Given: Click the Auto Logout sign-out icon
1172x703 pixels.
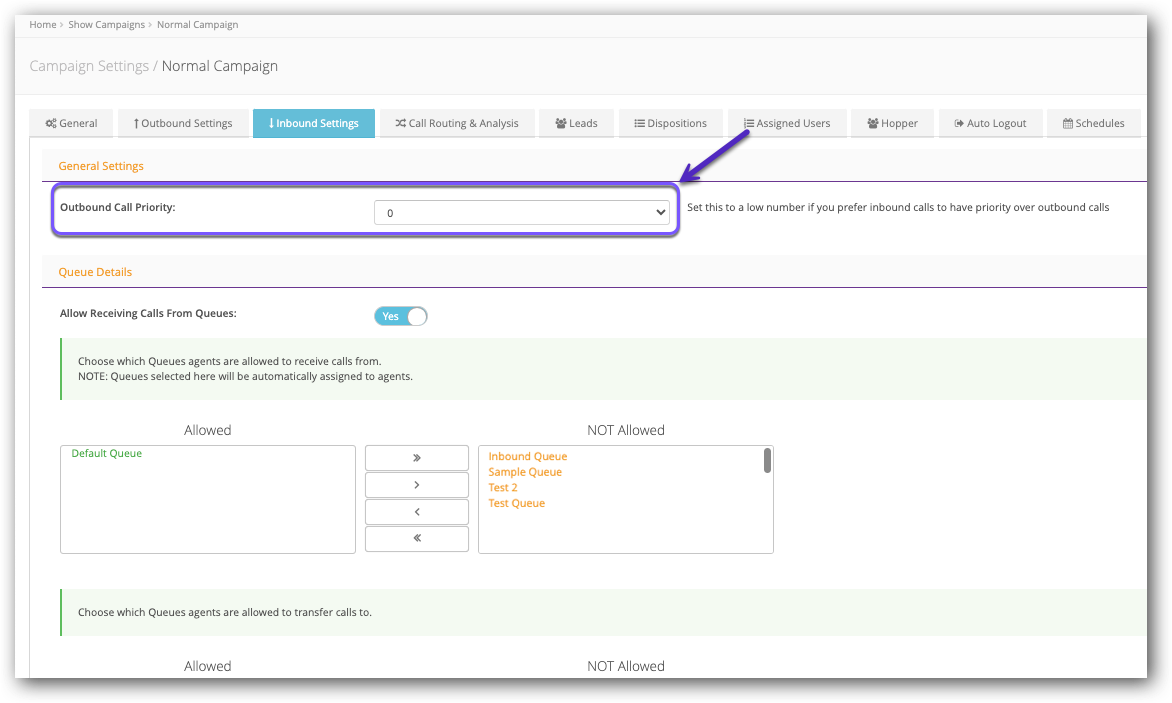Looking at the screenshot, I should (958, 123).
